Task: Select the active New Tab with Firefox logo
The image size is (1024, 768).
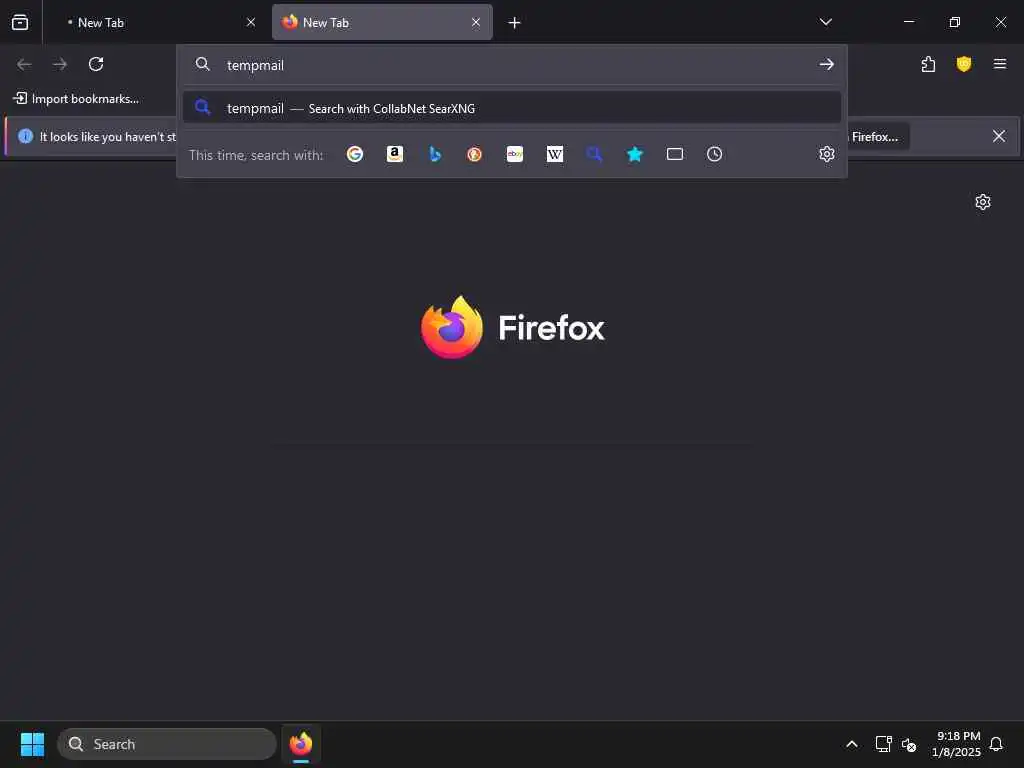Action: tap(382, 22)
